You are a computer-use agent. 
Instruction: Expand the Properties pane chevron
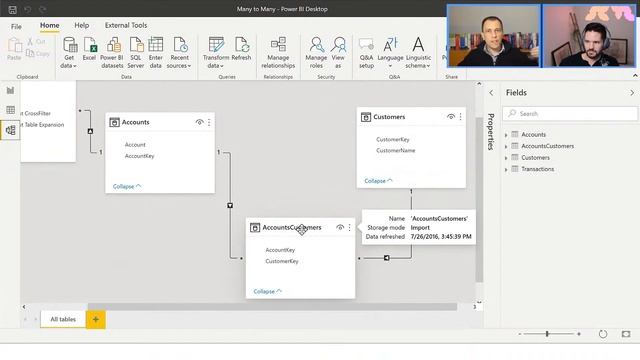coord(491,93)
